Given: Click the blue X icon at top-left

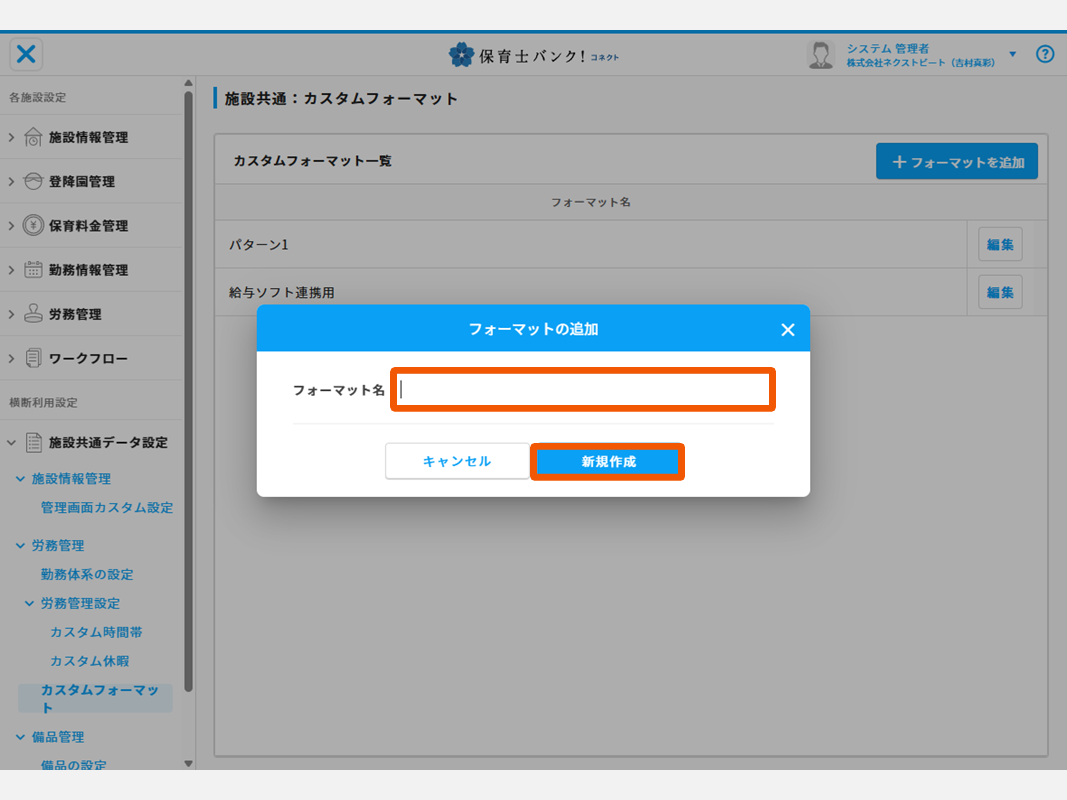Looking at the screenshot, I should click(26, 54).
